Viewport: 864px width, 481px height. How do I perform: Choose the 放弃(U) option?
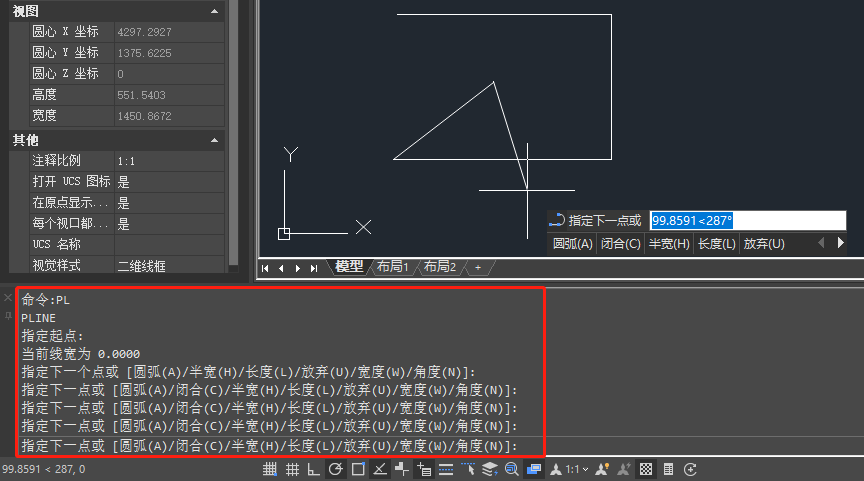(x=764, y=244)
